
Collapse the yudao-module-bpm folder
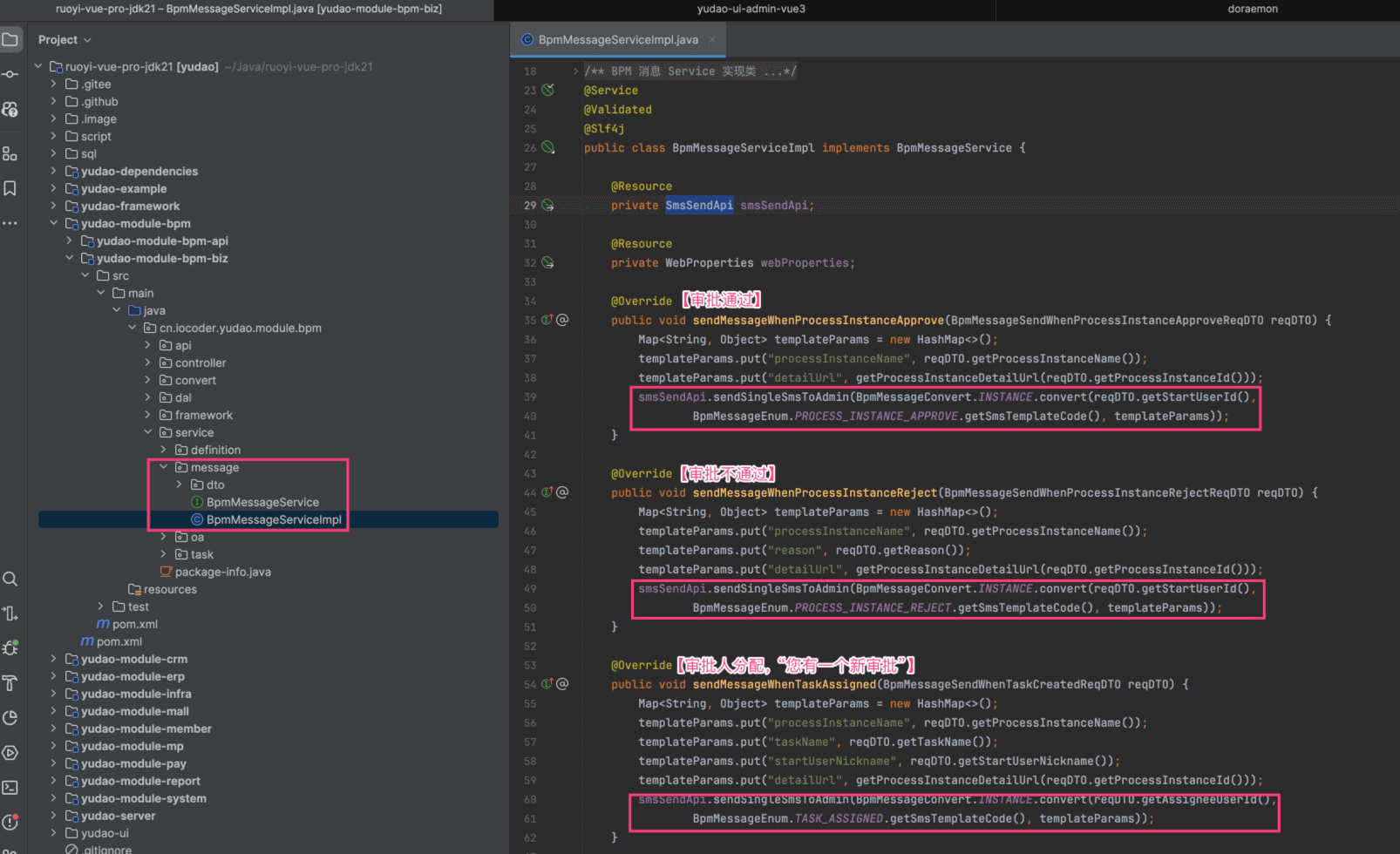pyautogui.click(x=53, y=223)
